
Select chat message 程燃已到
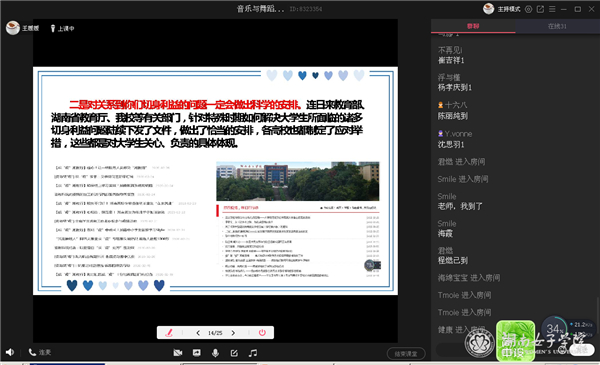pyautogui.click(x=453, y=261)
